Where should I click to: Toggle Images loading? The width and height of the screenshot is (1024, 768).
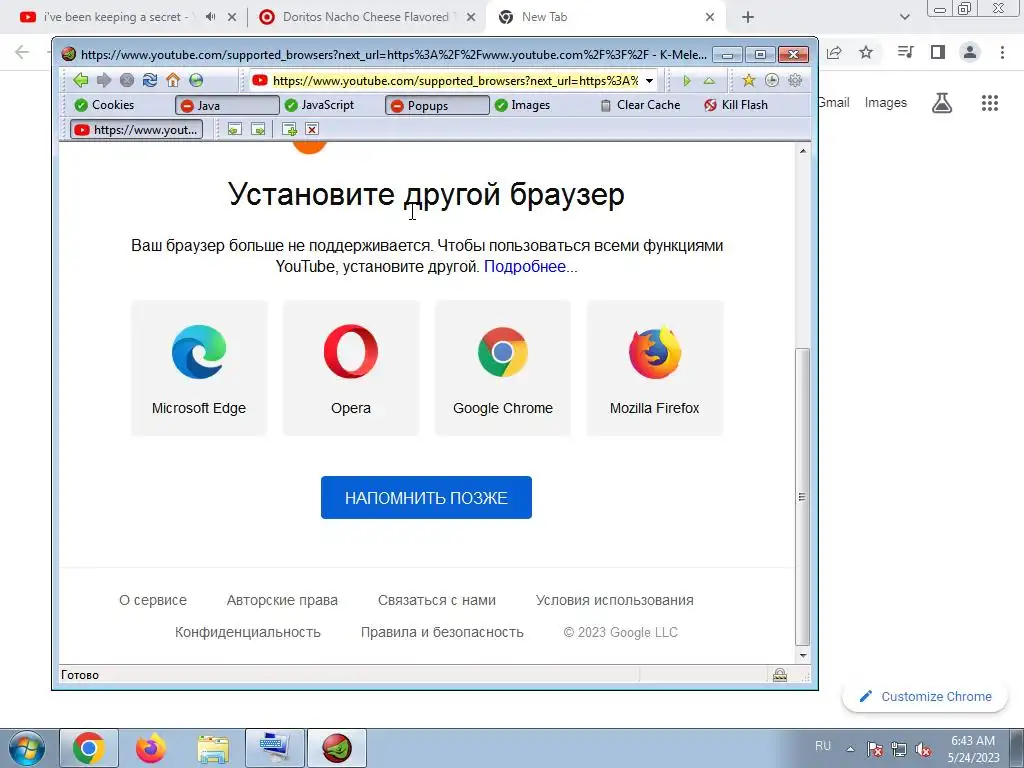(522, 105)
